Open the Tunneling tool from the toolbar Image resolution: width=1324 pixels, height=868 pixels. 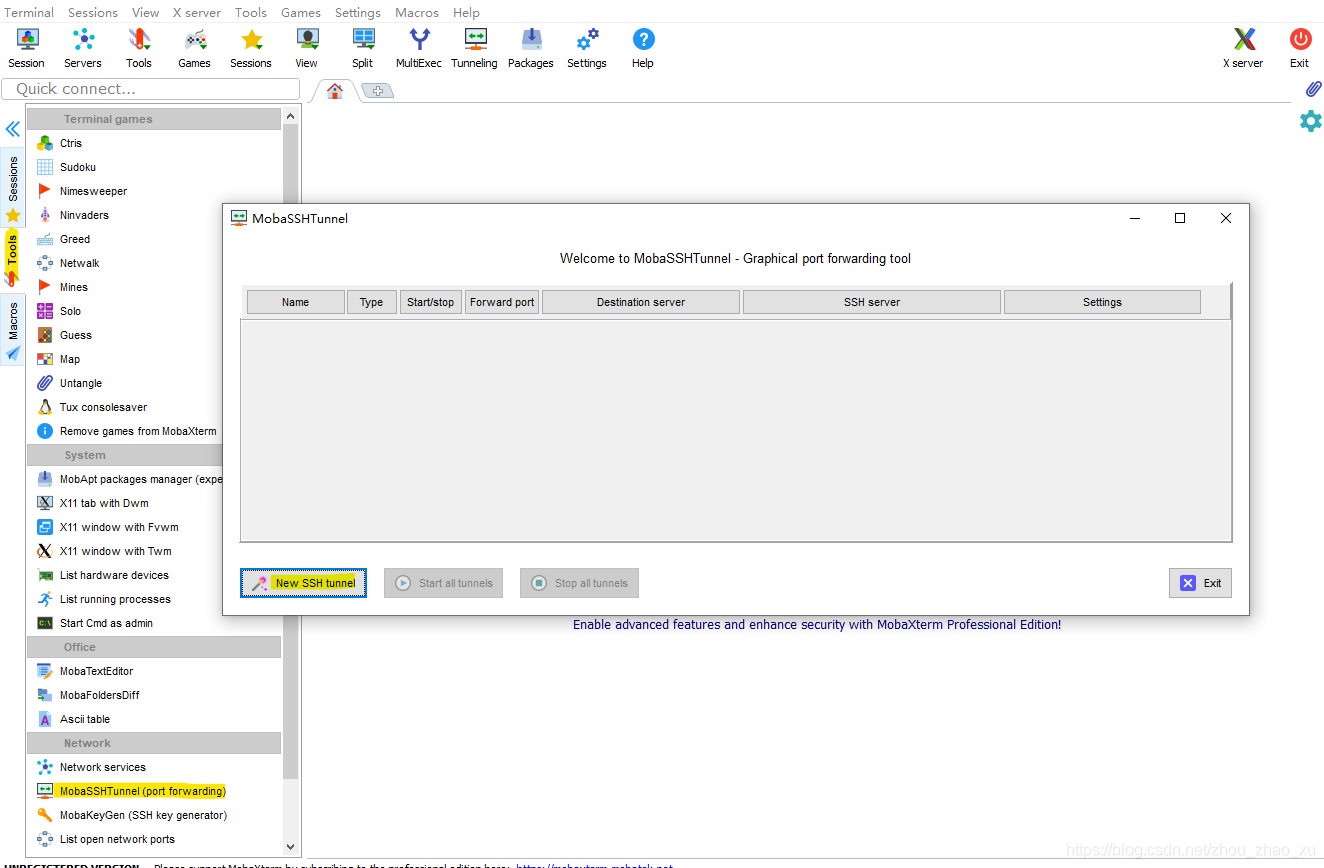tap(473, 45)
